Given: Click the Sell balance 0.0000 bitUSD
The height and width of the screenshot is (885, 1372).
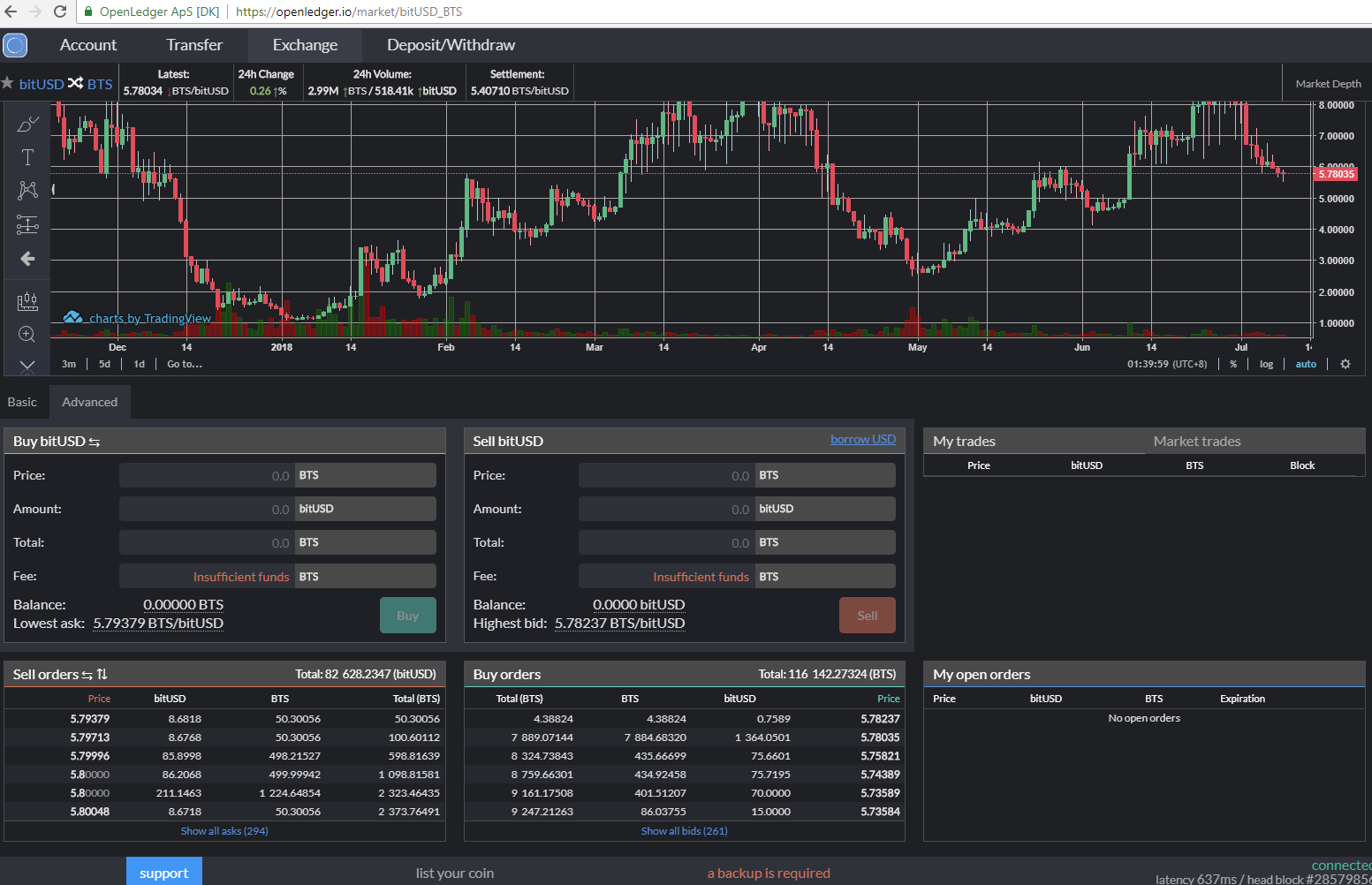Looking at the screenshot, I should tap(639, 605).
